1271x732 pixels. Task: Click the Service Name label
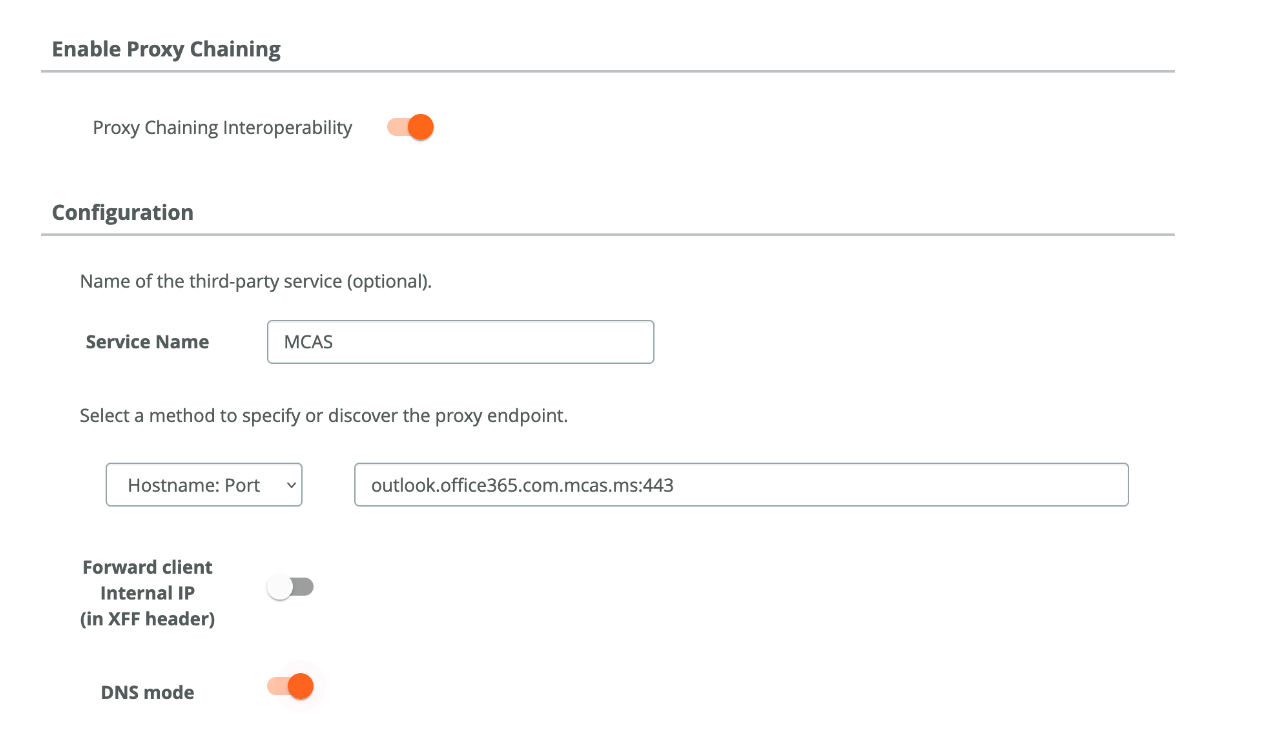coord(147,342)
